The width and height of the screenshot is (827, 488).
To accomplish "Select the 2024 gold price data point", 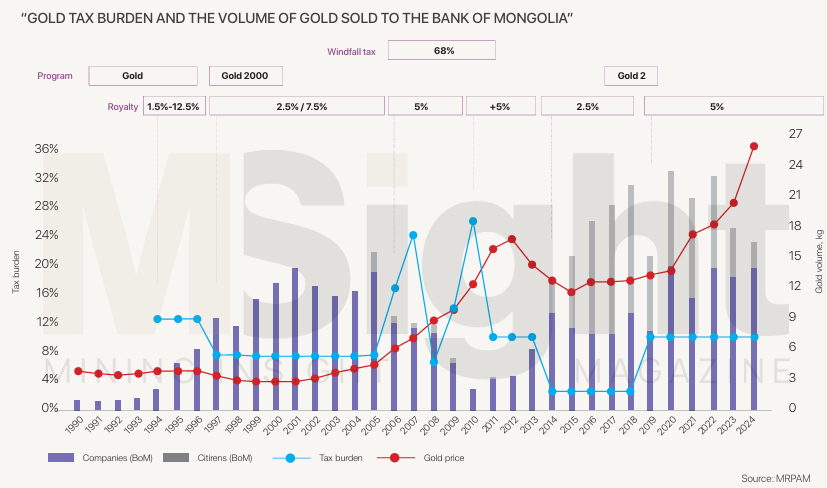I will [754, 147].
